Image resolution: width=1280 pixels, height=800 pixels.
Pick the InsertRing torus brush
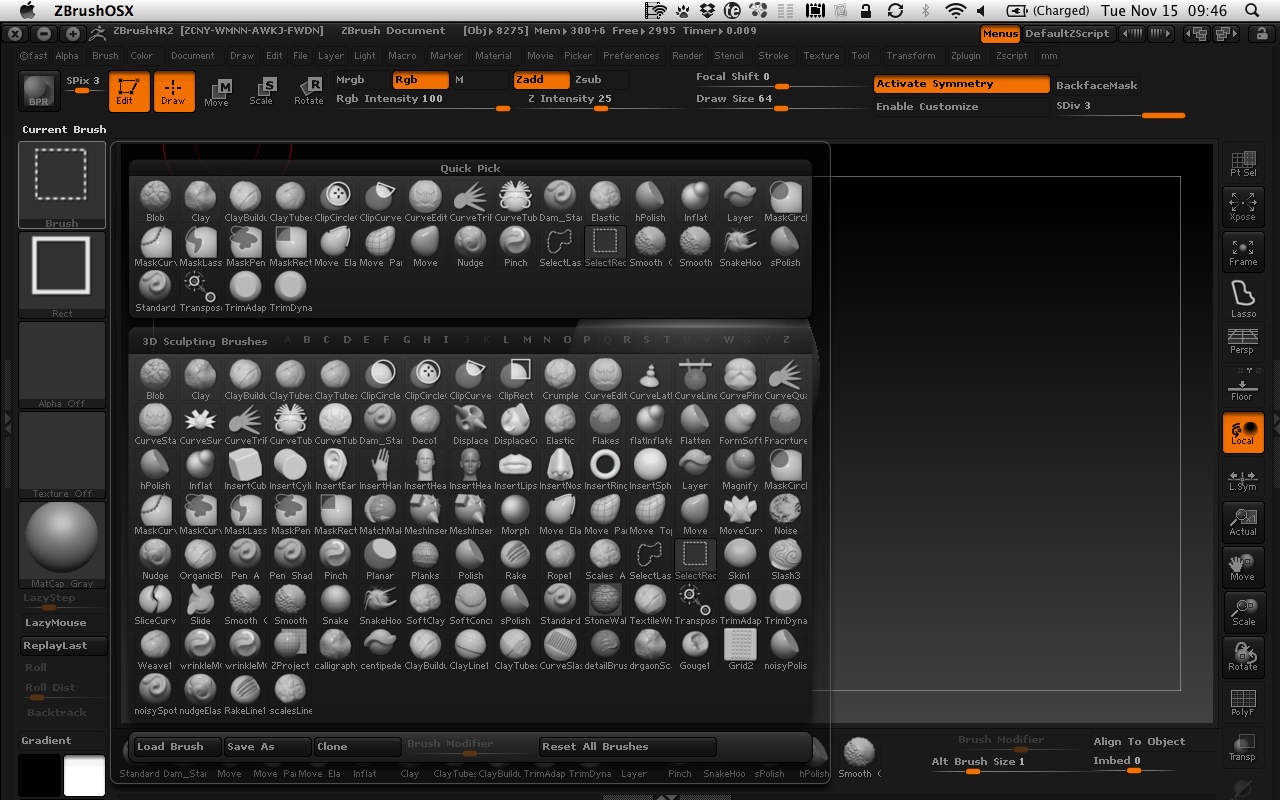605,470
